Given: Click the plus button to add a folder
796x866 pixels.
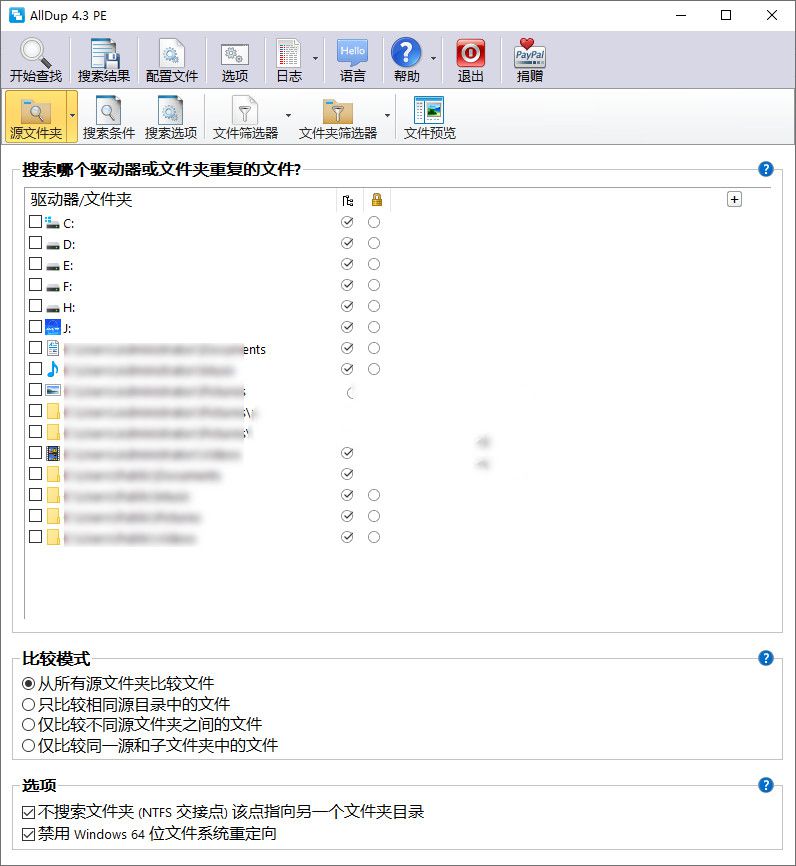Looking at the screenshot, I should 734,199.
